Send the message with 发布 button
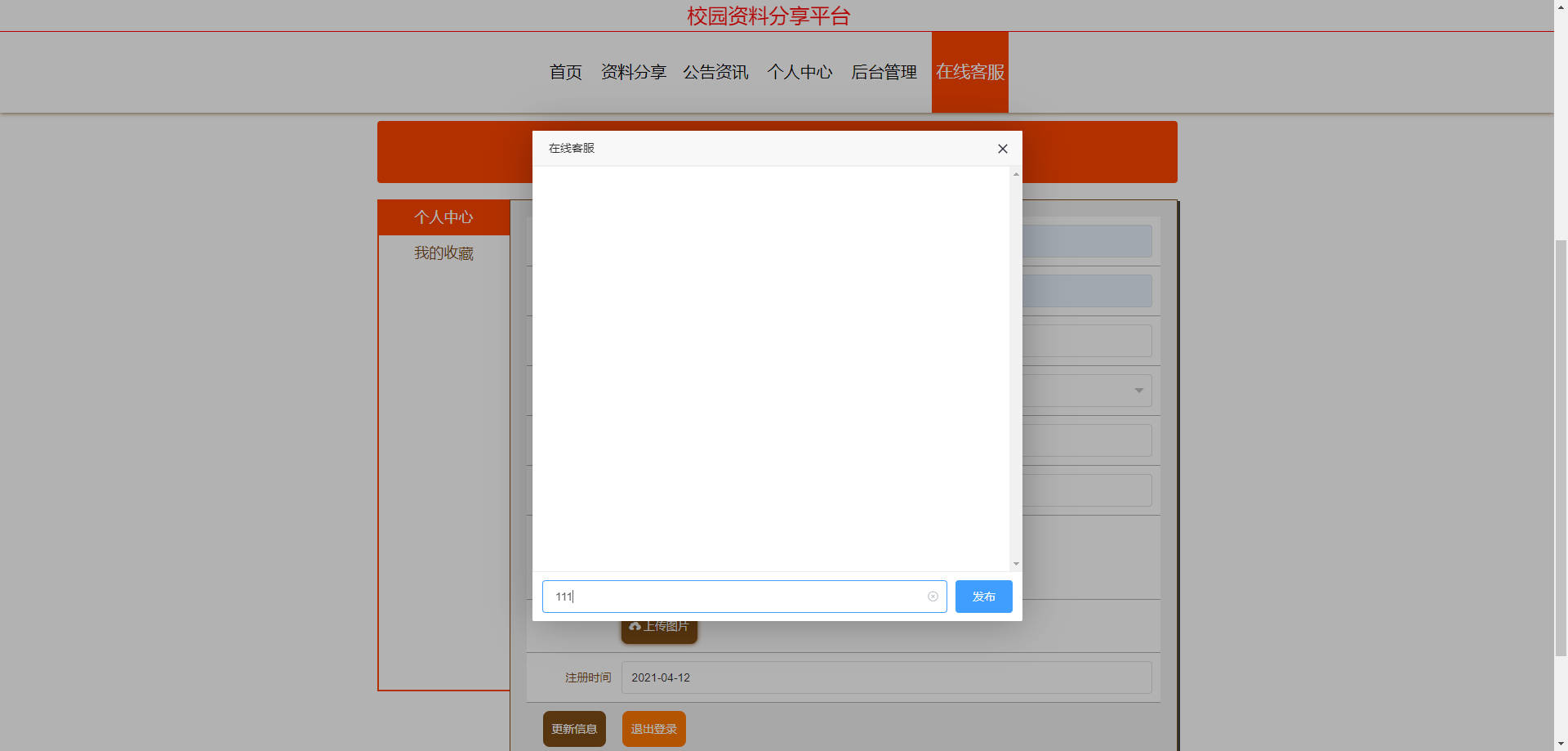The width and height of the screenshot is (1568, 751). point(984,597)
